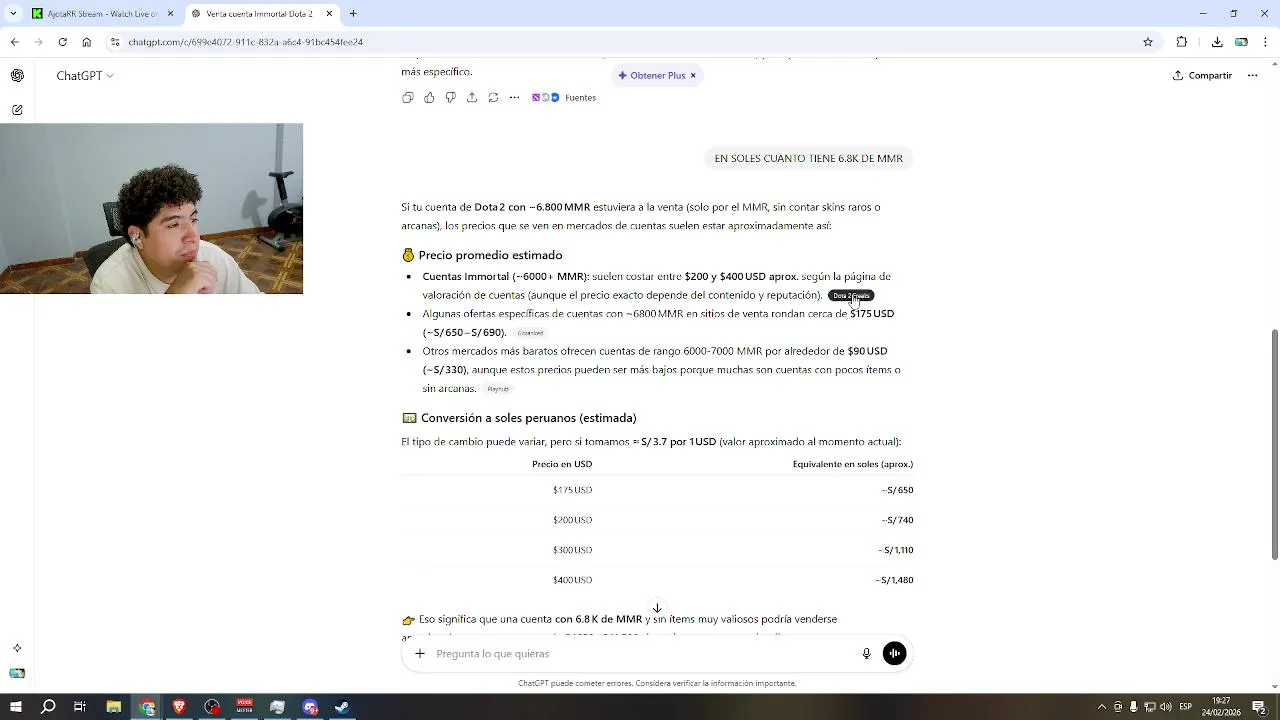The image size is (1280, 720).
Task: Bookmark this page with star icon
Action: click(x=1148, y=42)
